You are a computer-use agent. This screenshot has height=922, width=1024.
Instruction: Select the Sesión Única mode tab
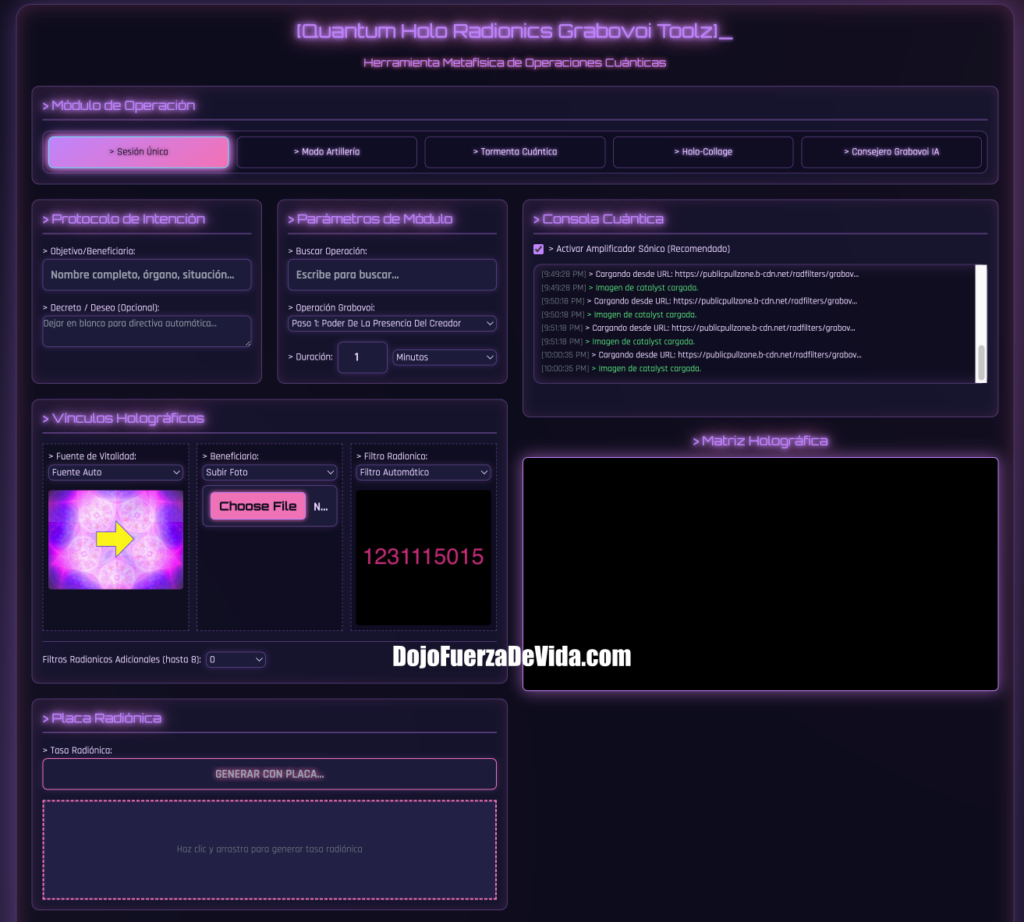tap(138, 151)
